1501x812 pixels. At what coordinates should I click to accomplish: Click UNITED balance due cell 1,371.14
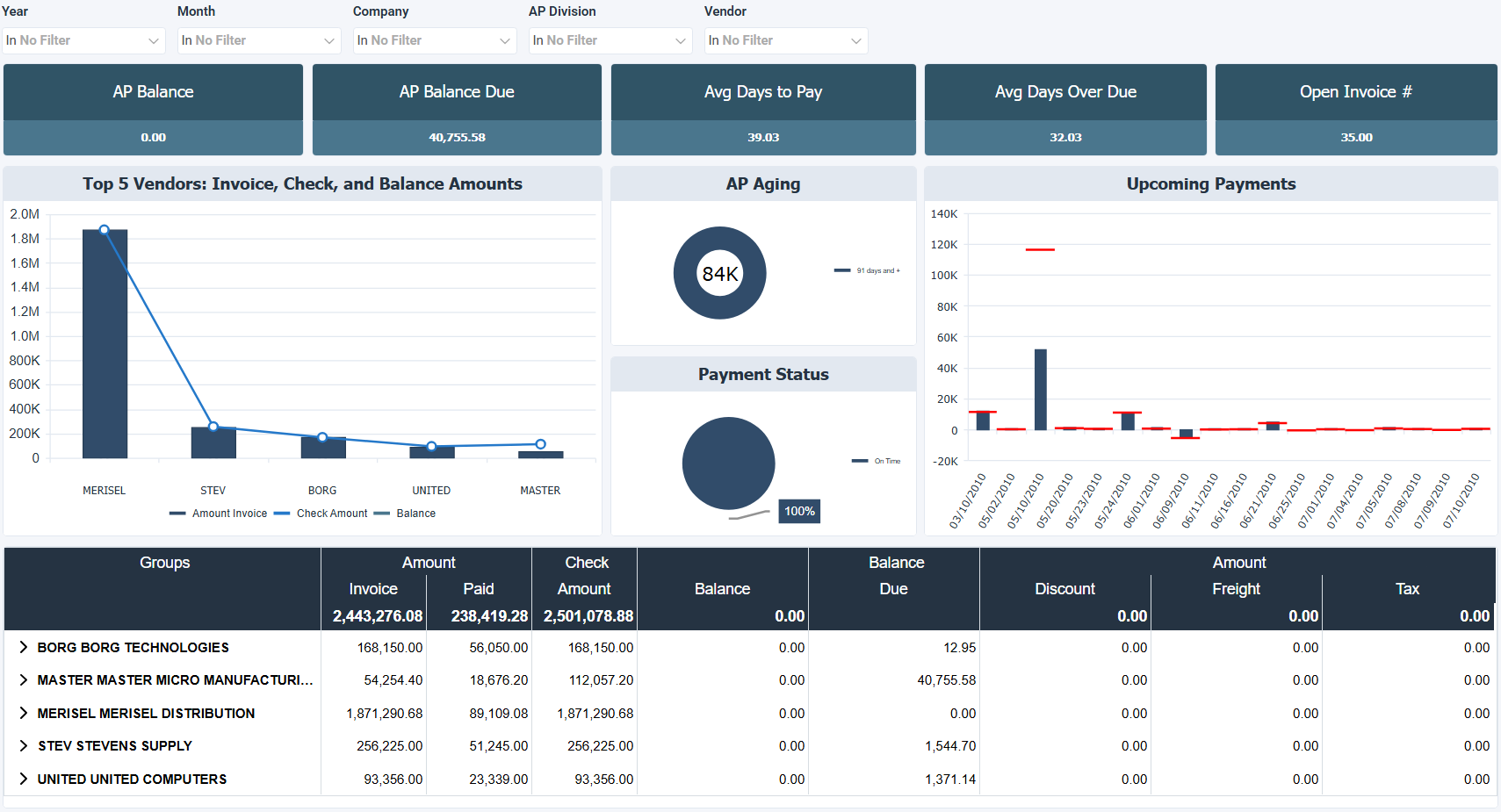tap(950, 780)
